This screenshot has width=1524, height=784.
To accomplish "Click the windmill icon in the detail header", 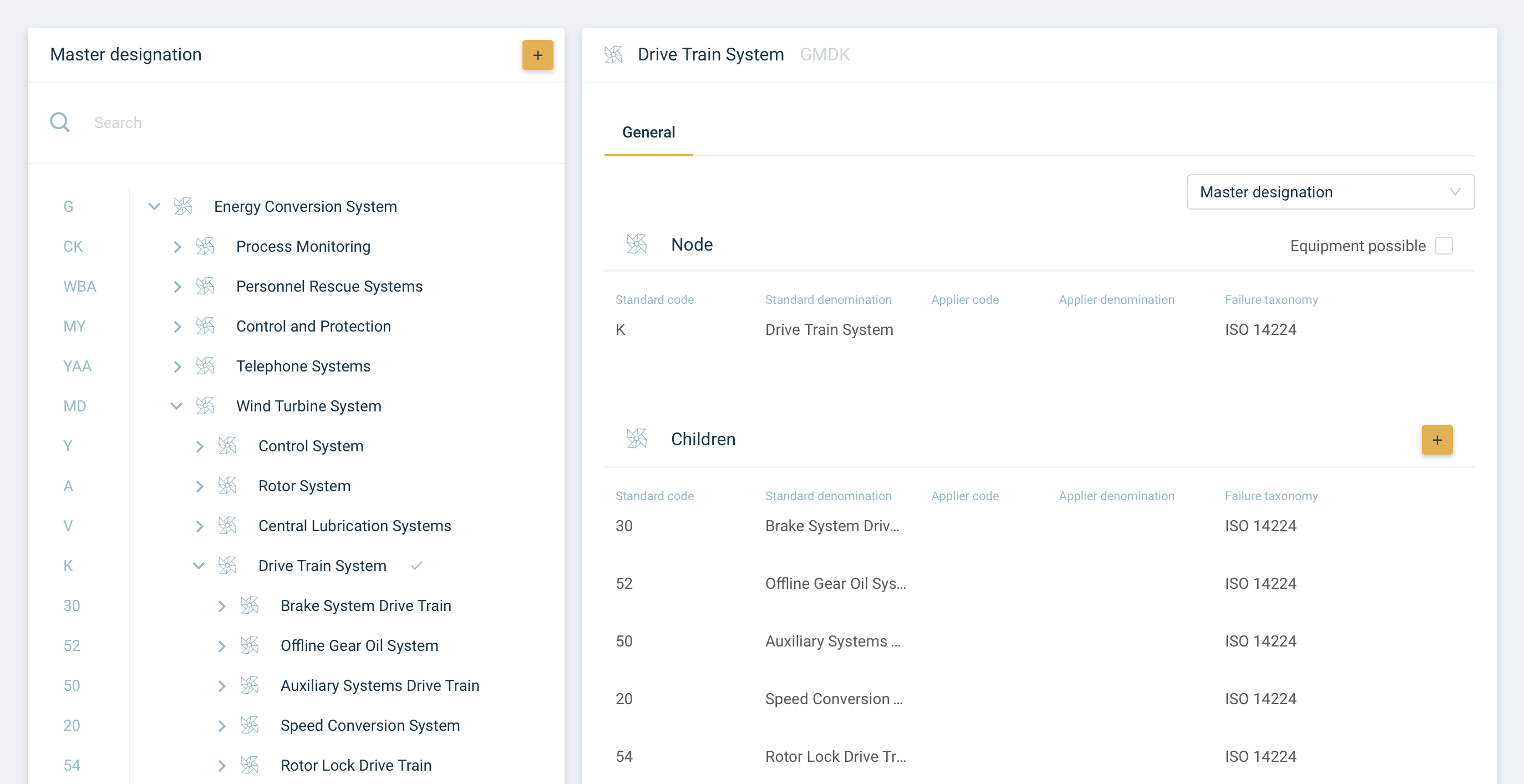I will [x=613, y=54].
